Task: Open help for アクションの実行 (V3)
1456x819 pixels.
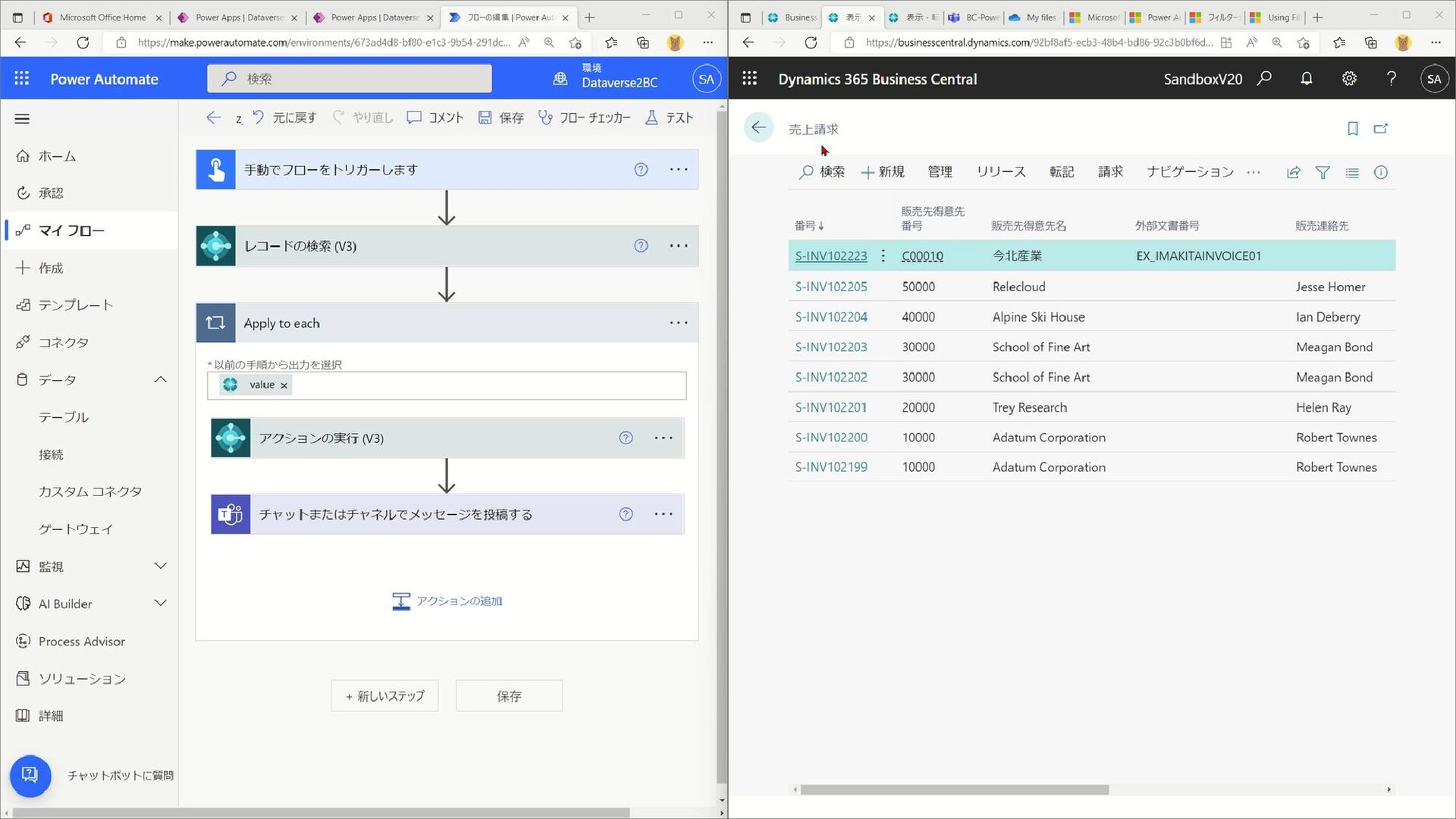Action: click(x=626, y=438)
